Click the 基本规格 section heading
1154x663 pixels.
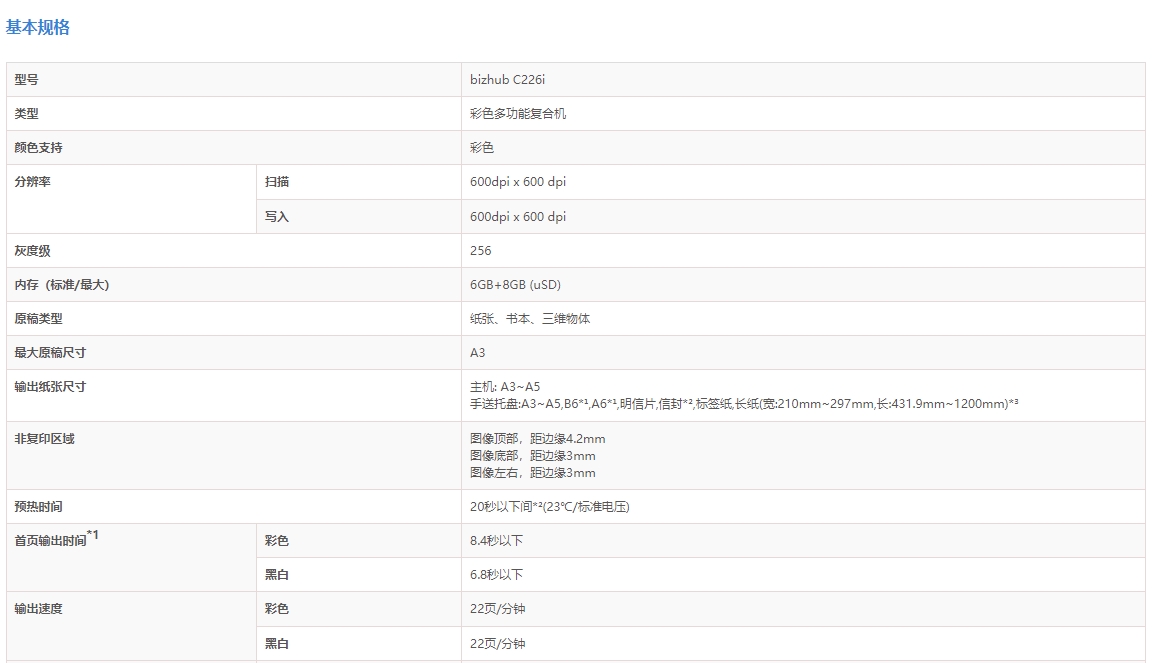pyautogui.click(x=38, y=27)
